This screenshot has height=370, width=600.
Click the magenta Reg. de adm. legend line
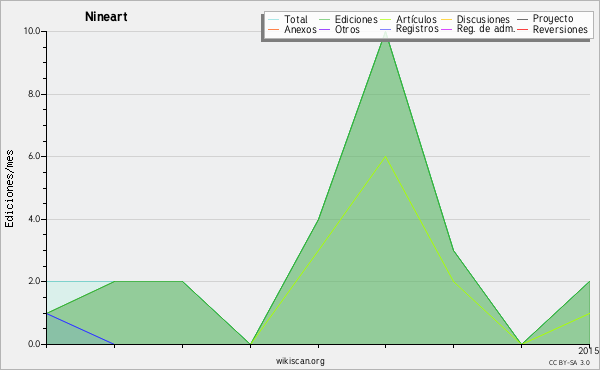pyautogui.click(x=446, y=30)
